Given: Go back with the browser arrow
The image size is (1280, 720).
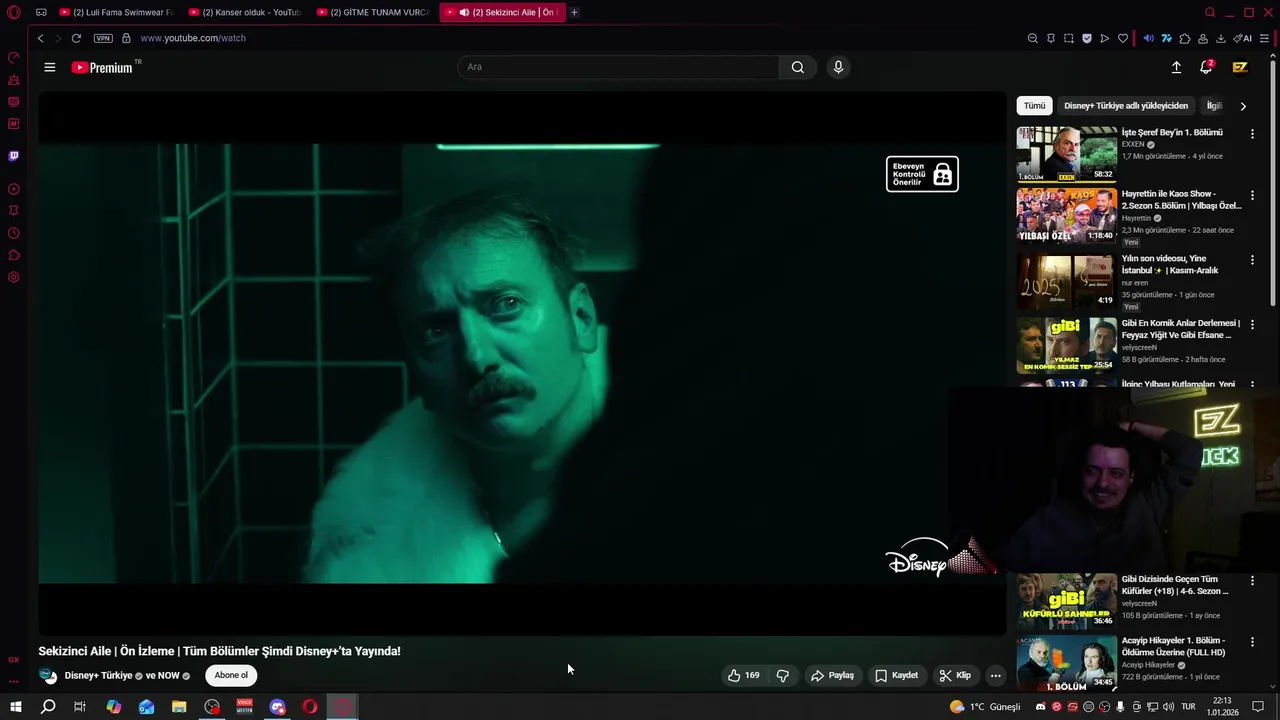Looking at the screenshot, I should click(40, 38).
